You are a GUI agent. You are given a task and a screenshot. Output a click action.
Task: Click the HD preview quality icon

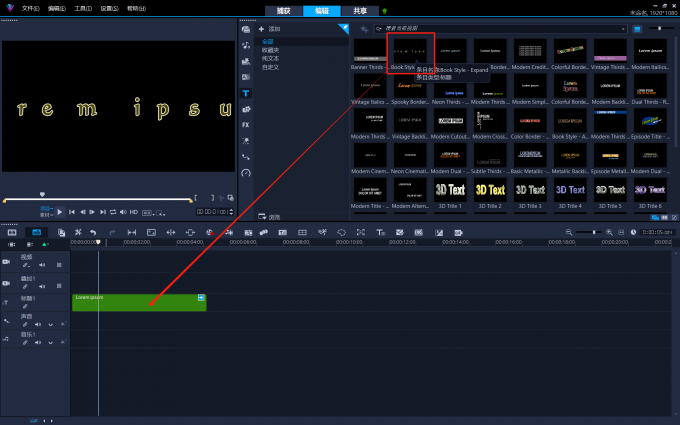click(133, 212)
